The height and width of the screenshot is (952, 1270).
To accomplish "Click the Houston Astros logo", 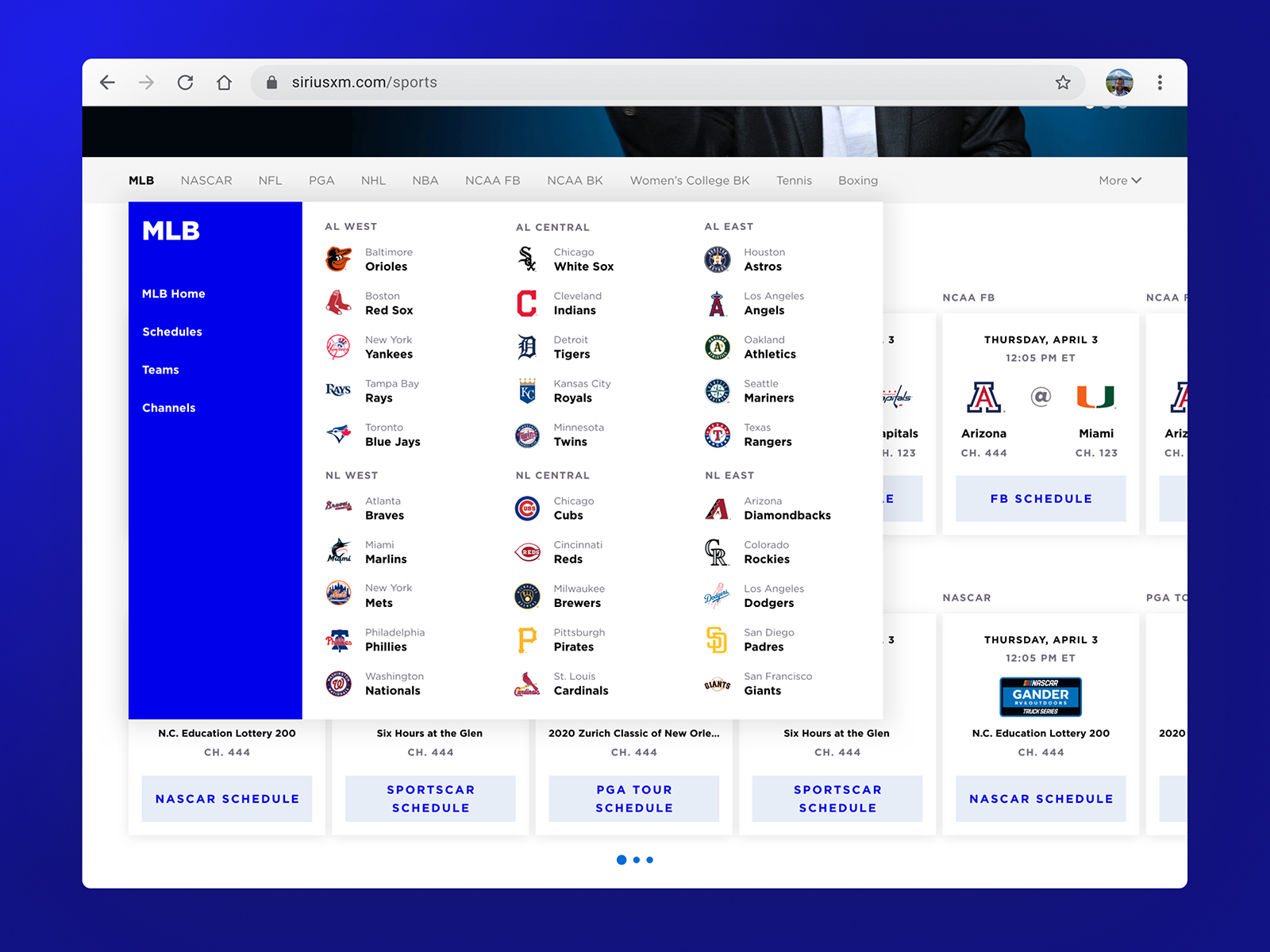I will [718, 259].
